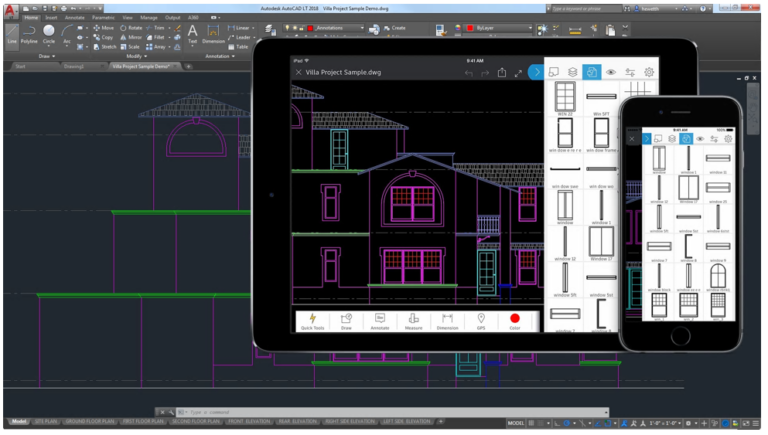Open the layers icon in iPad panel

click(572, 72)
